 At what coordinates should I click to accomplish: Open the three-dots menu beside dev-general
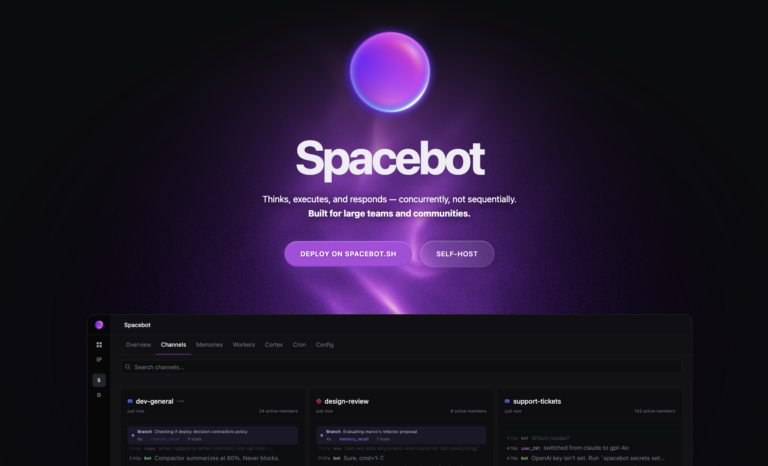[x=180, y=401]
